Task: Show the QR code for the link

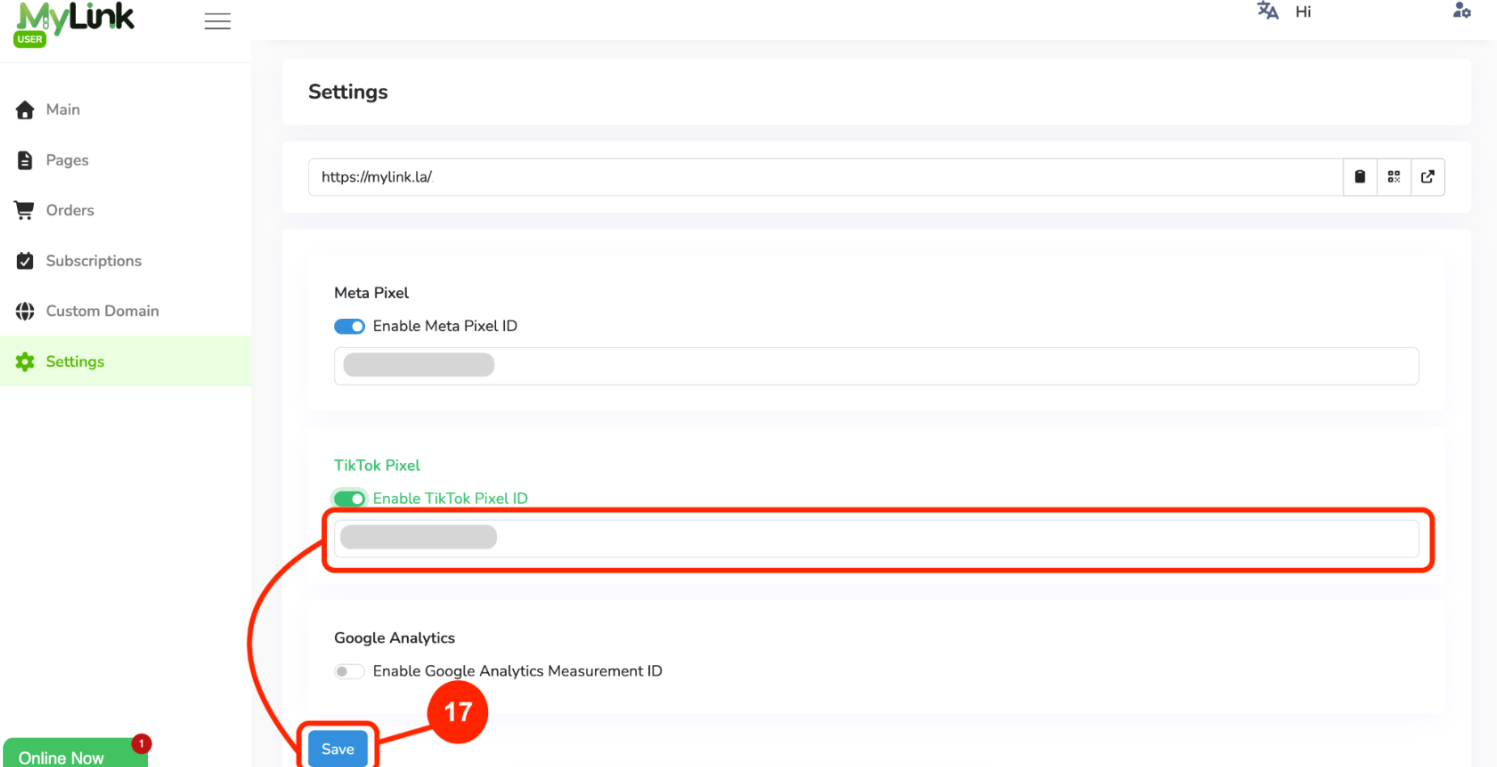Action: [x=1394, y=177]
